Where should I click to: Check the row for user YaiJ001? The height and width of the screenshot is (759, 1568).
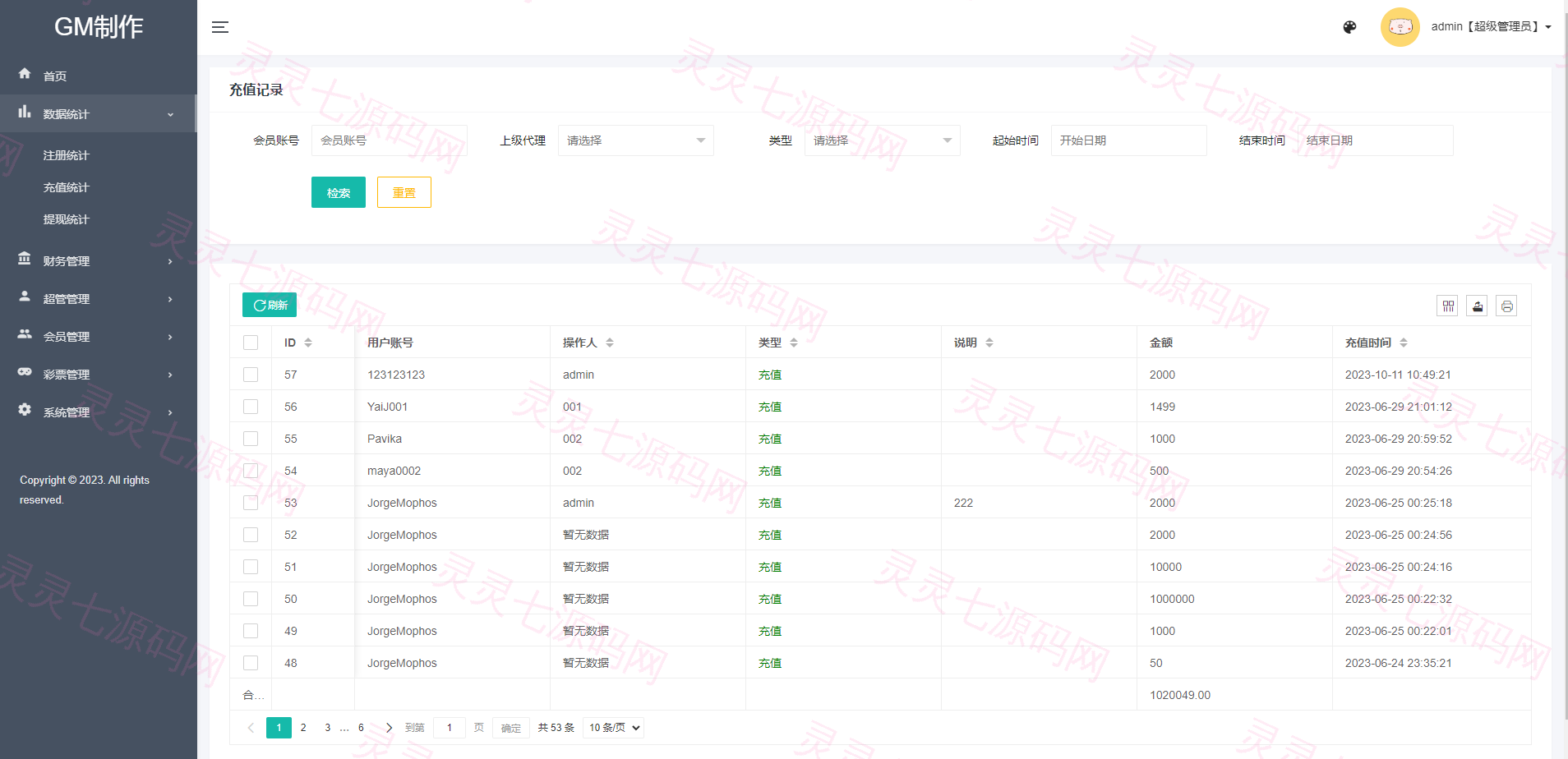coord(251,407)
